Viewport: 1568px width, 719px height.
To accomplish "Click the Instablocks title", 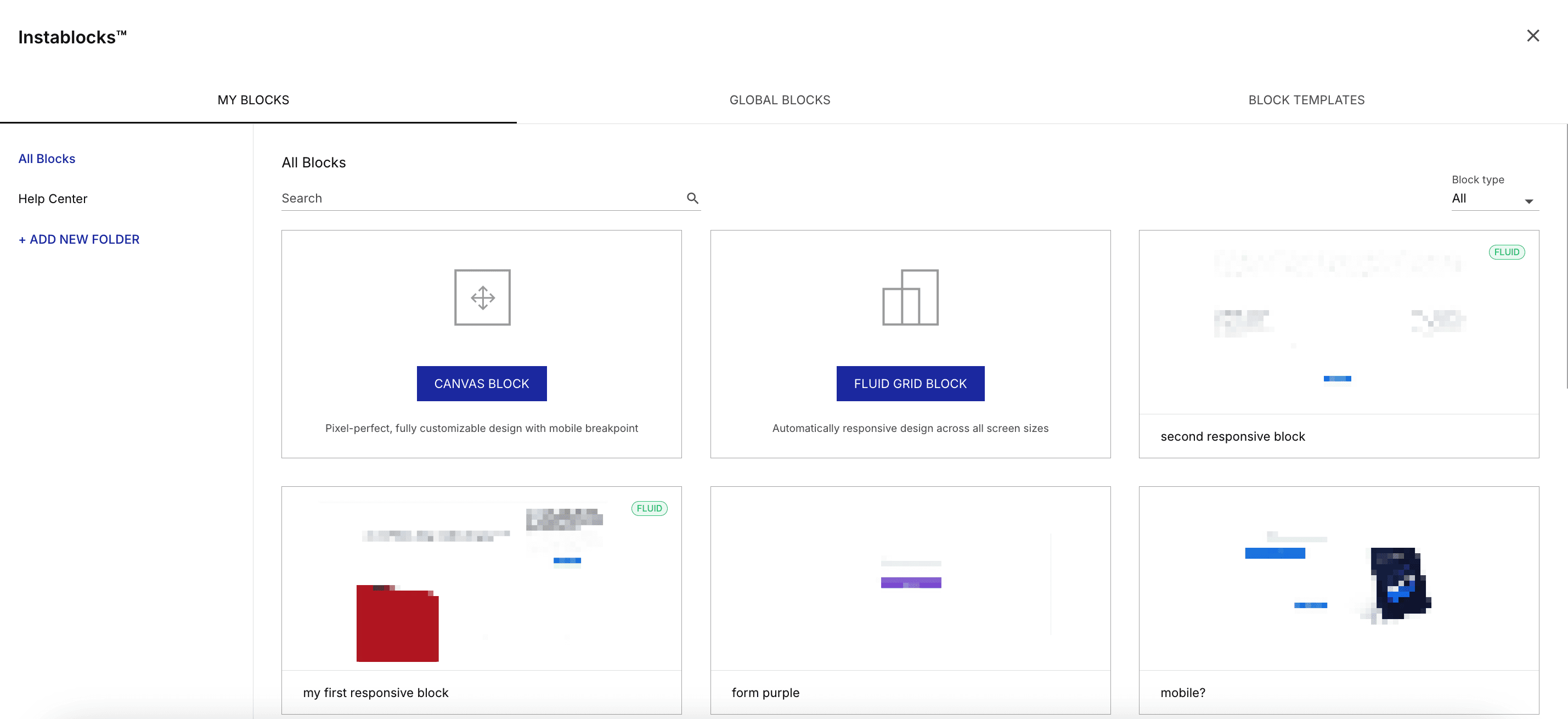I will 72,37.
